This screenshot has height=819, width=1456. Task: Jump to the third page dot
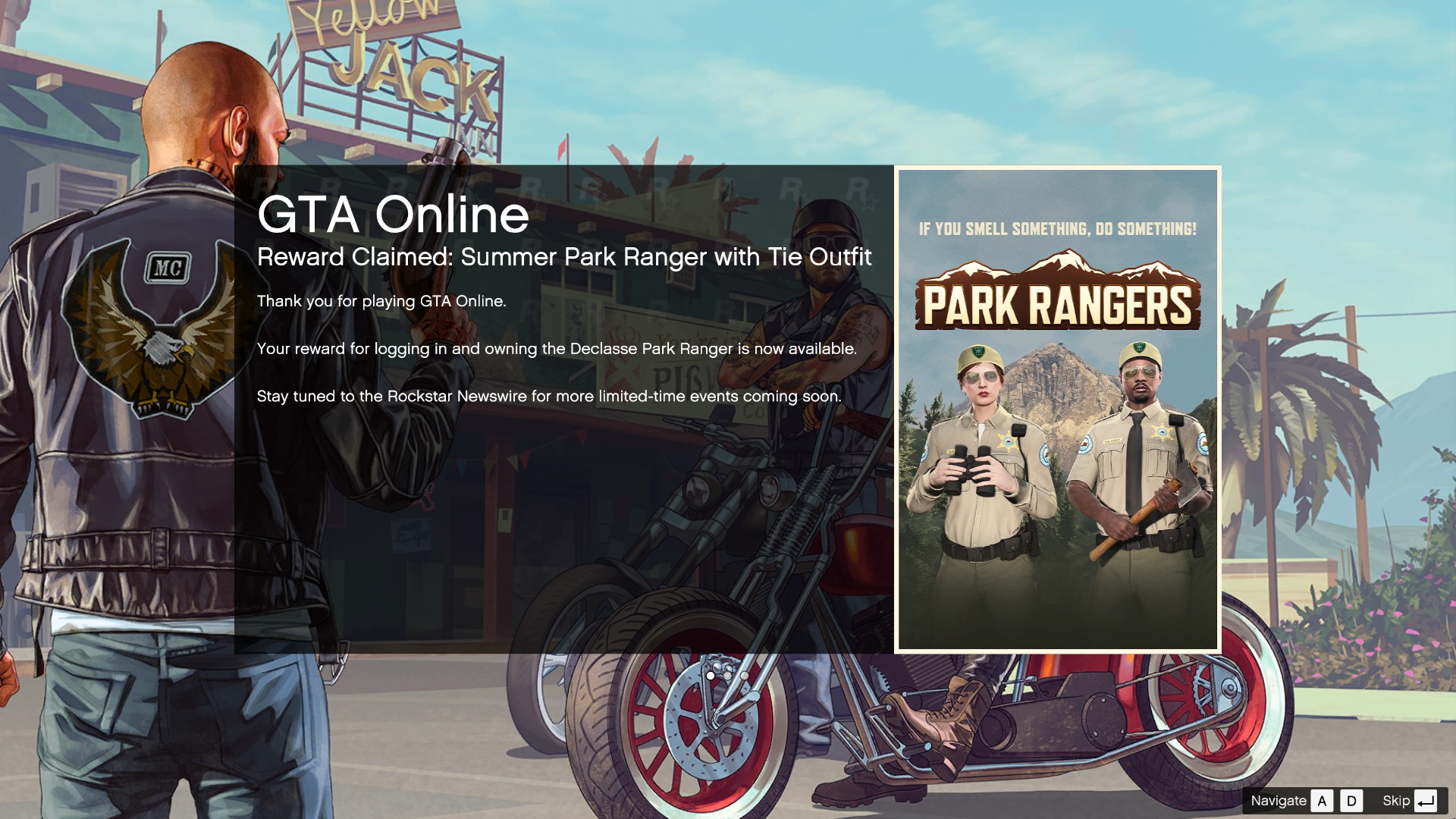point(745,675)
